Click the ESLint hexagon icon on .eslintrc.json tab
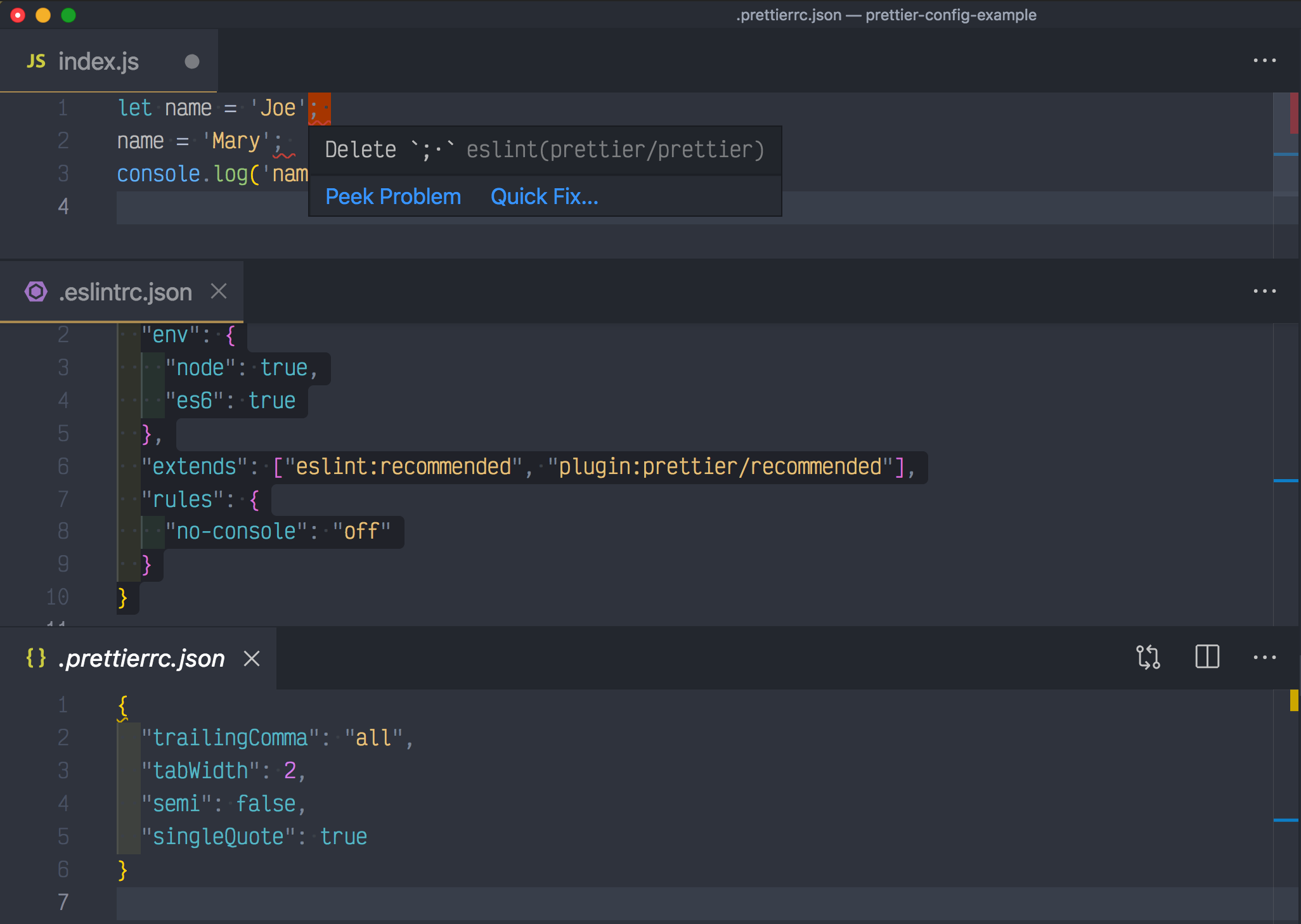 tap(36, 291)
